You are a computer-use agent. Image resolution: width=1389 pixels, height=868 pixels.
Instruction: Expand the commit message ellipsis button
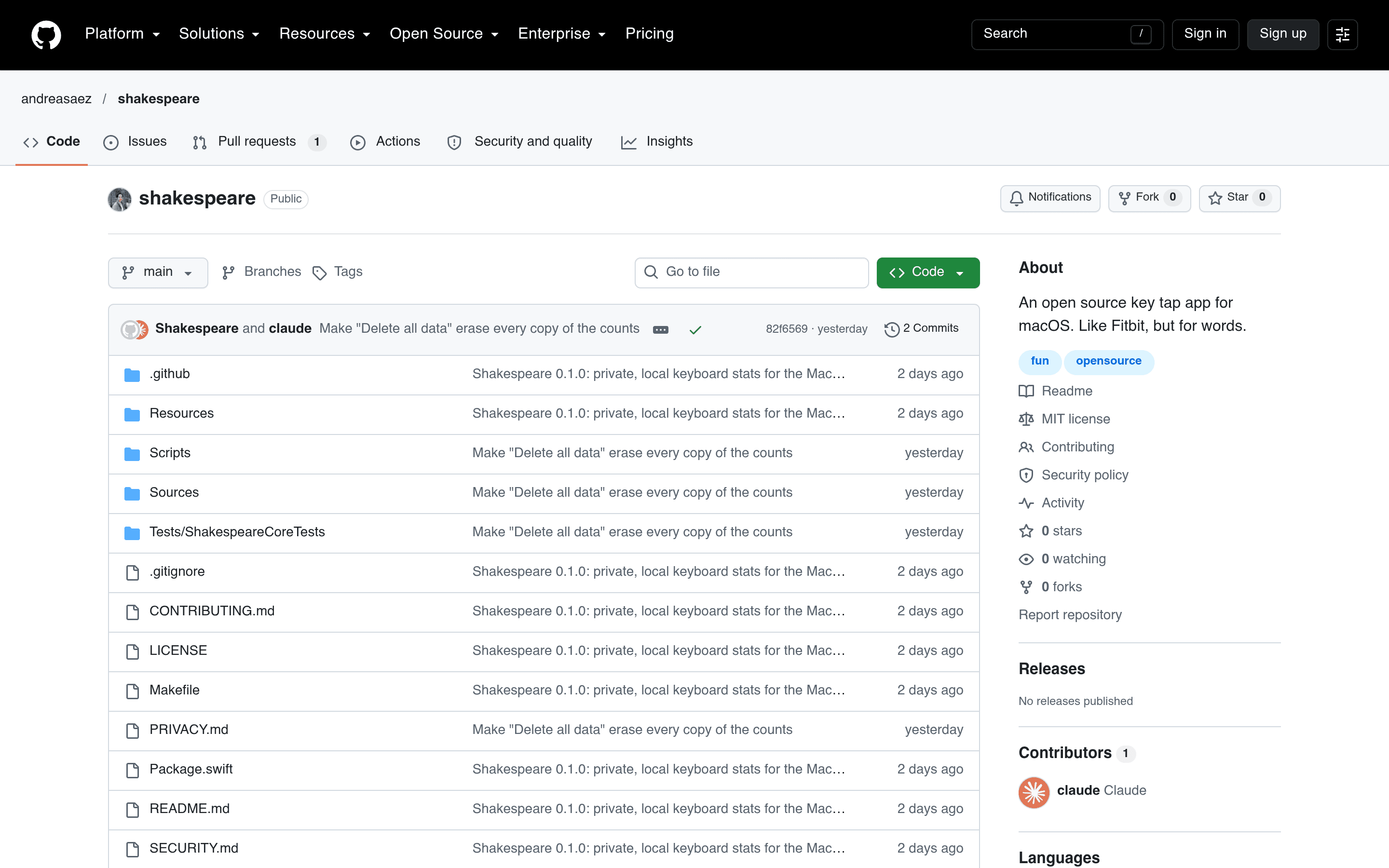tap(661, 329)
